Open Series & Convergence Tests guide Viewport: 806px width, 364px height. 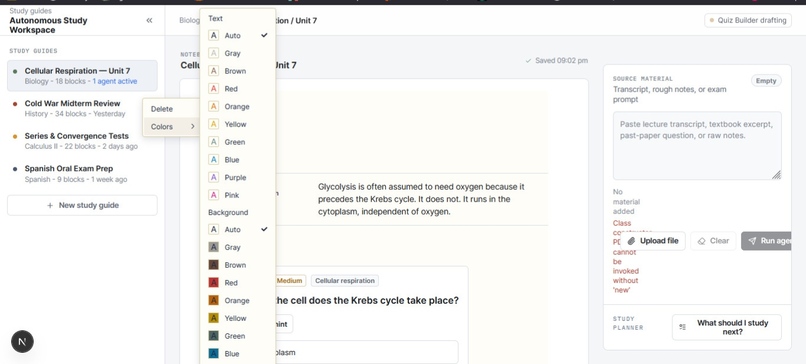[x=82, y=141]
